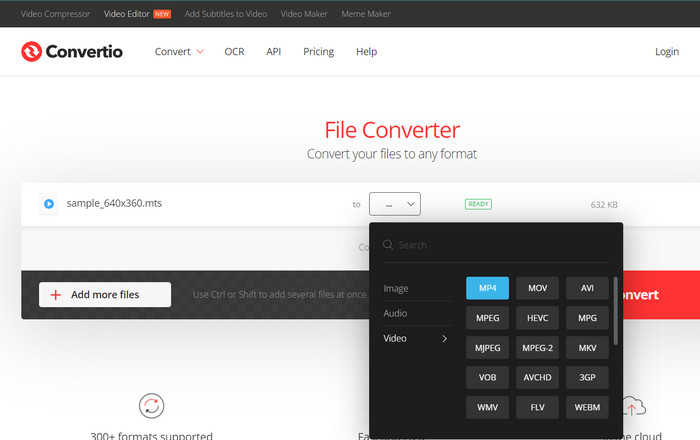Open the OCR page
Image resolution: width=700 pixels, height=440 pixels.
234,52
